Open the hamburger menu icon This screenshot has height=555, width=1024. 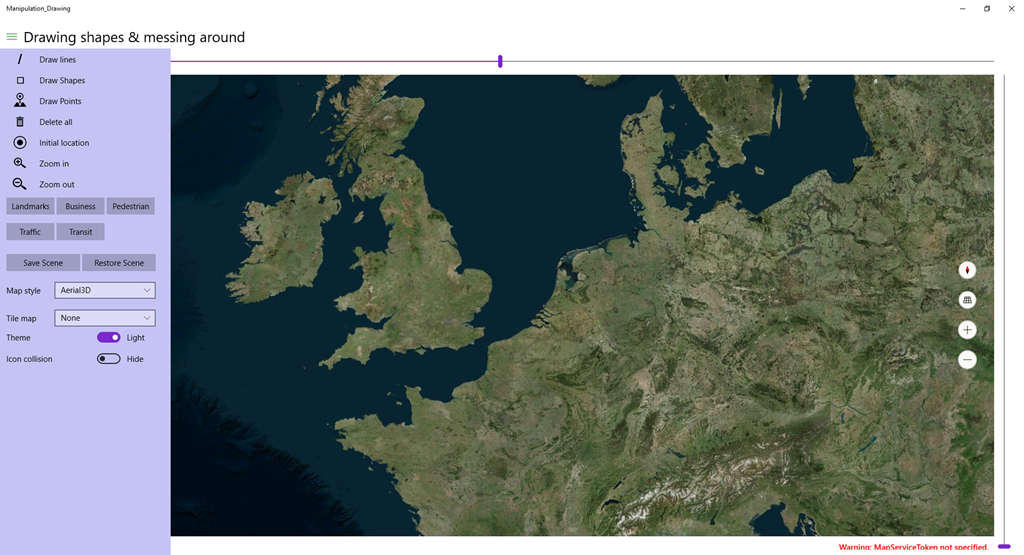pos(12,37)
